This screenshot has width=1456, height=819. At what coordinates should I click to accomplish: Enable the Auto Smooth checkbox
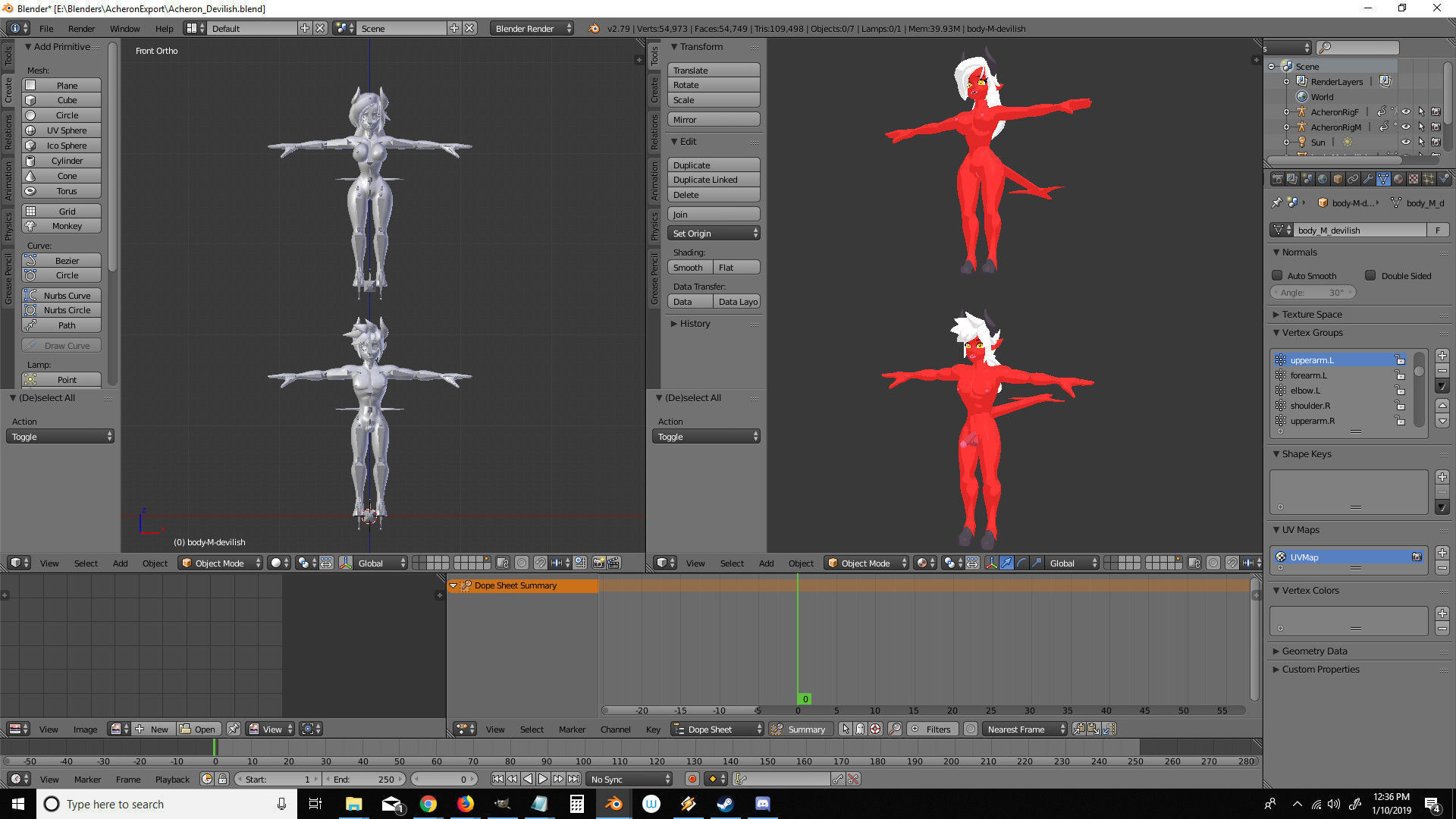click(x=1277, y=275)
